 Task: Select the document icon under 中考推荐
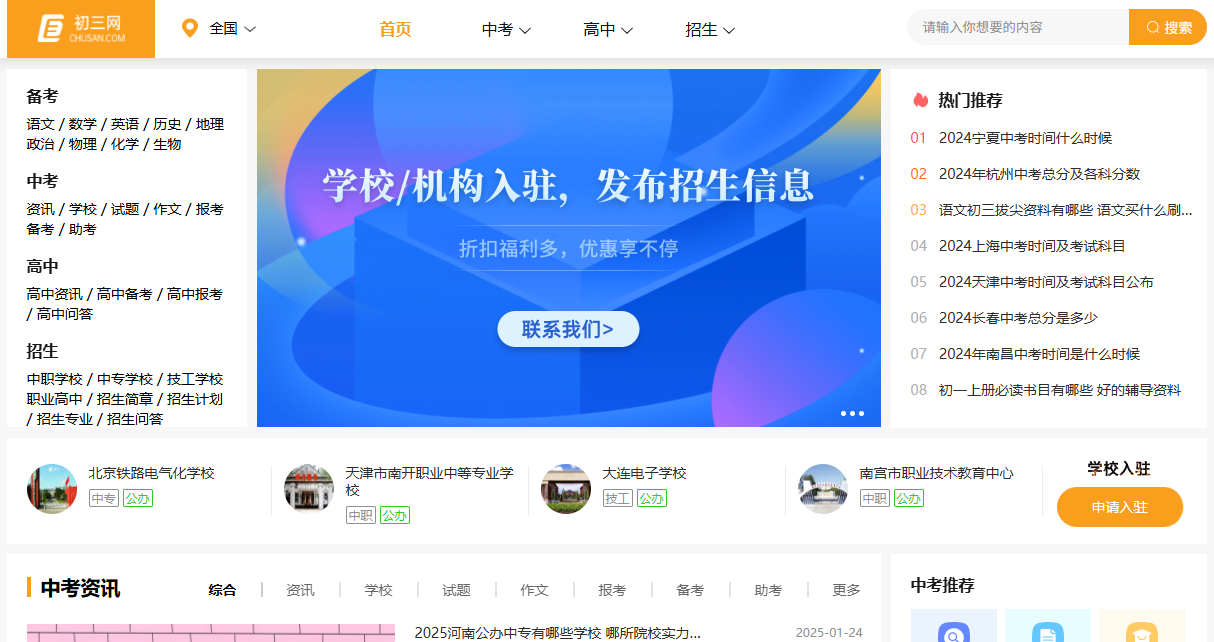(x=1048, y=631)
